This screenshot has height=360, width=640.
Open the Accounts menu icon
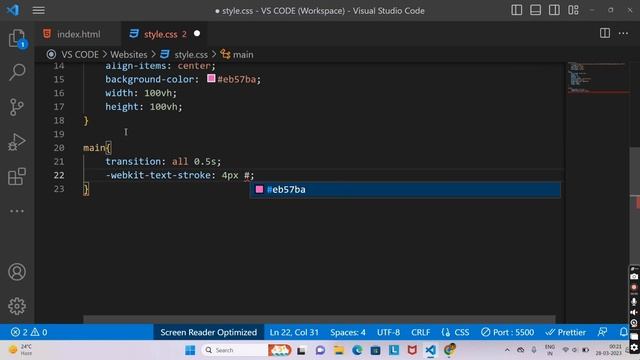pos(17,272)
